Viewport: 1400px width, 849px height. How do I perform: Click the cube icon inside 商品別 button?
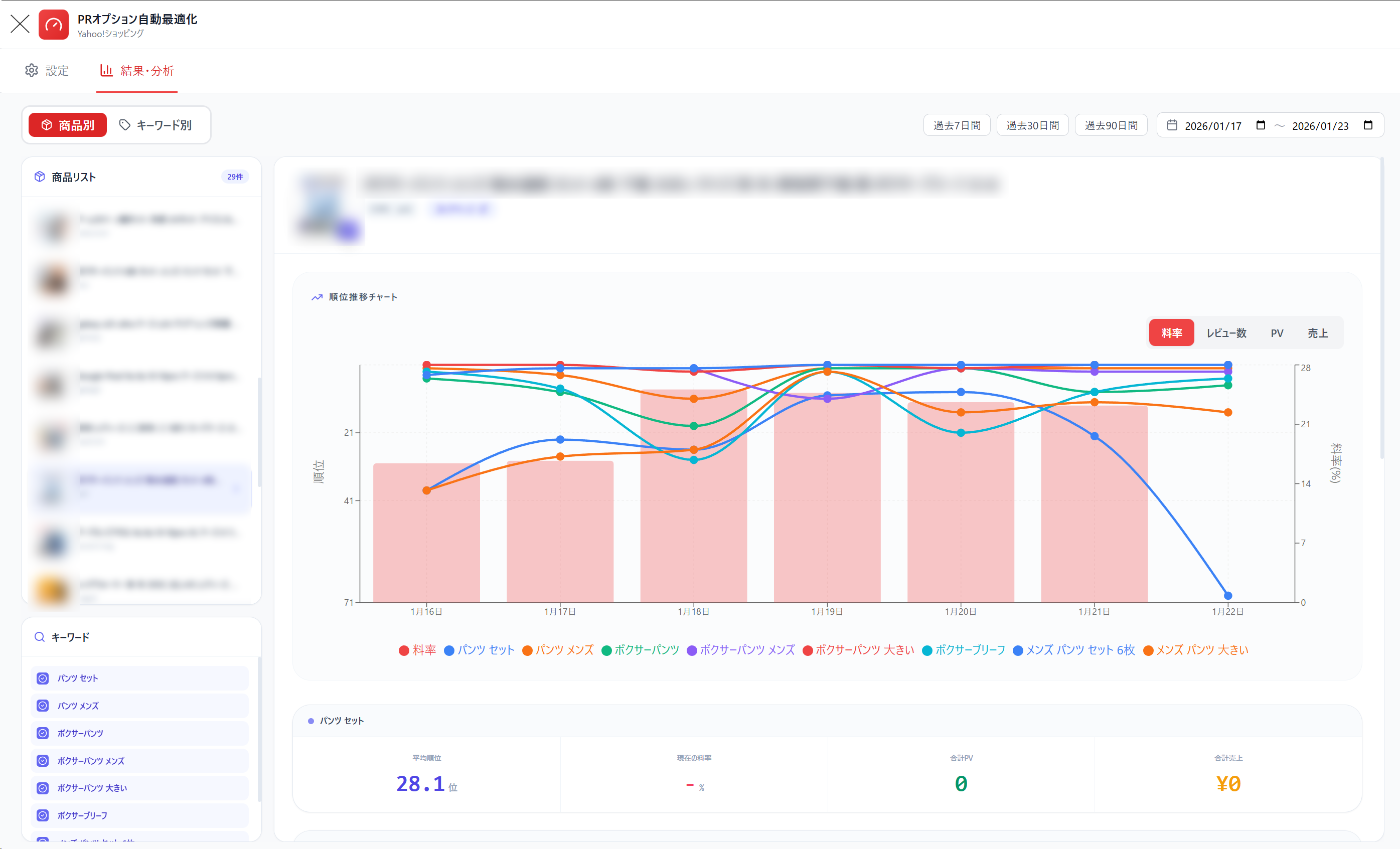click(x=47, y=125)
